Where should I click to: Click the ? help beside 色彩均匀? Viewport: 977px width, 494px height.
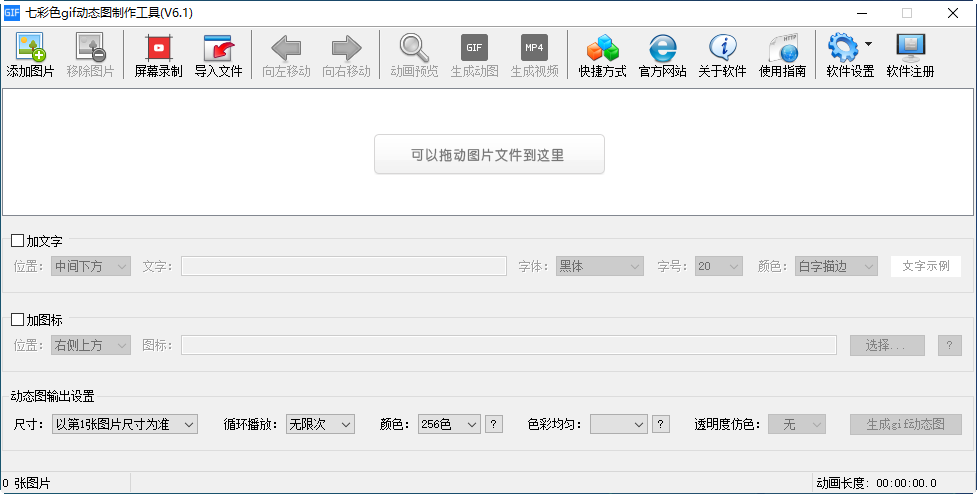(660, 424)
